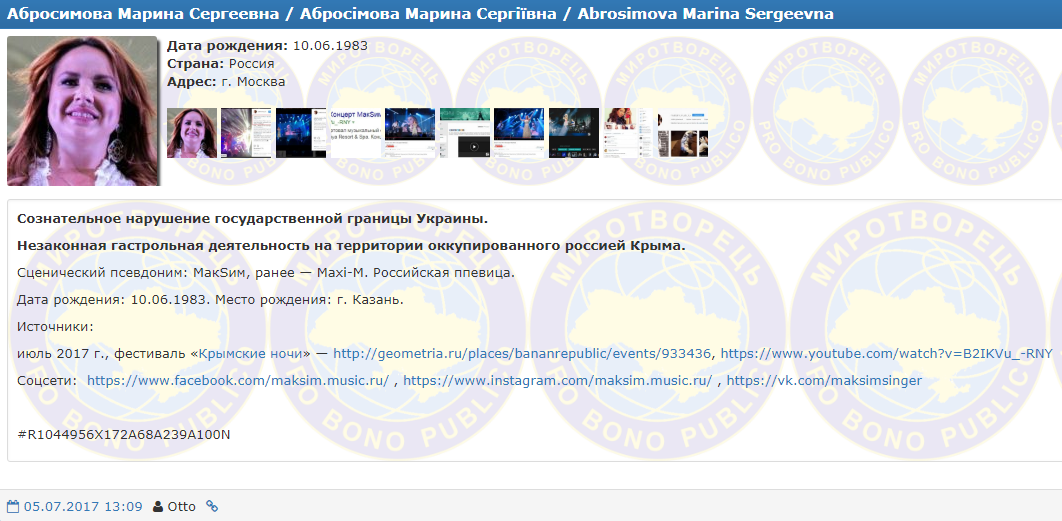Click the header name Абросимова Марина Сергеевна
1062x521 pixels.
[142, 14]
